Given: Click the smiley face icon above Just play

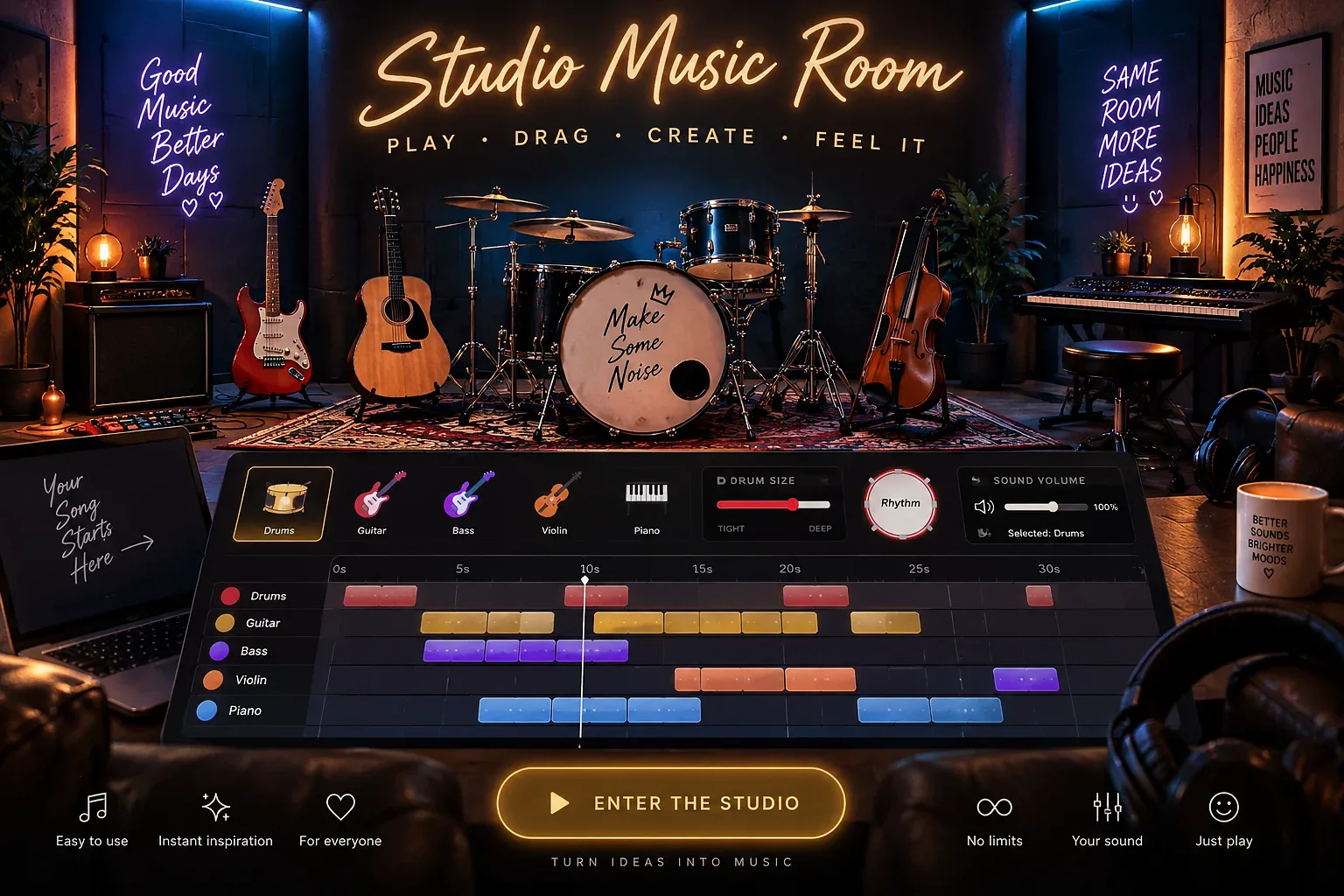Looking at the screenshot, I should pyautogui.click(x=1223, y=807).
